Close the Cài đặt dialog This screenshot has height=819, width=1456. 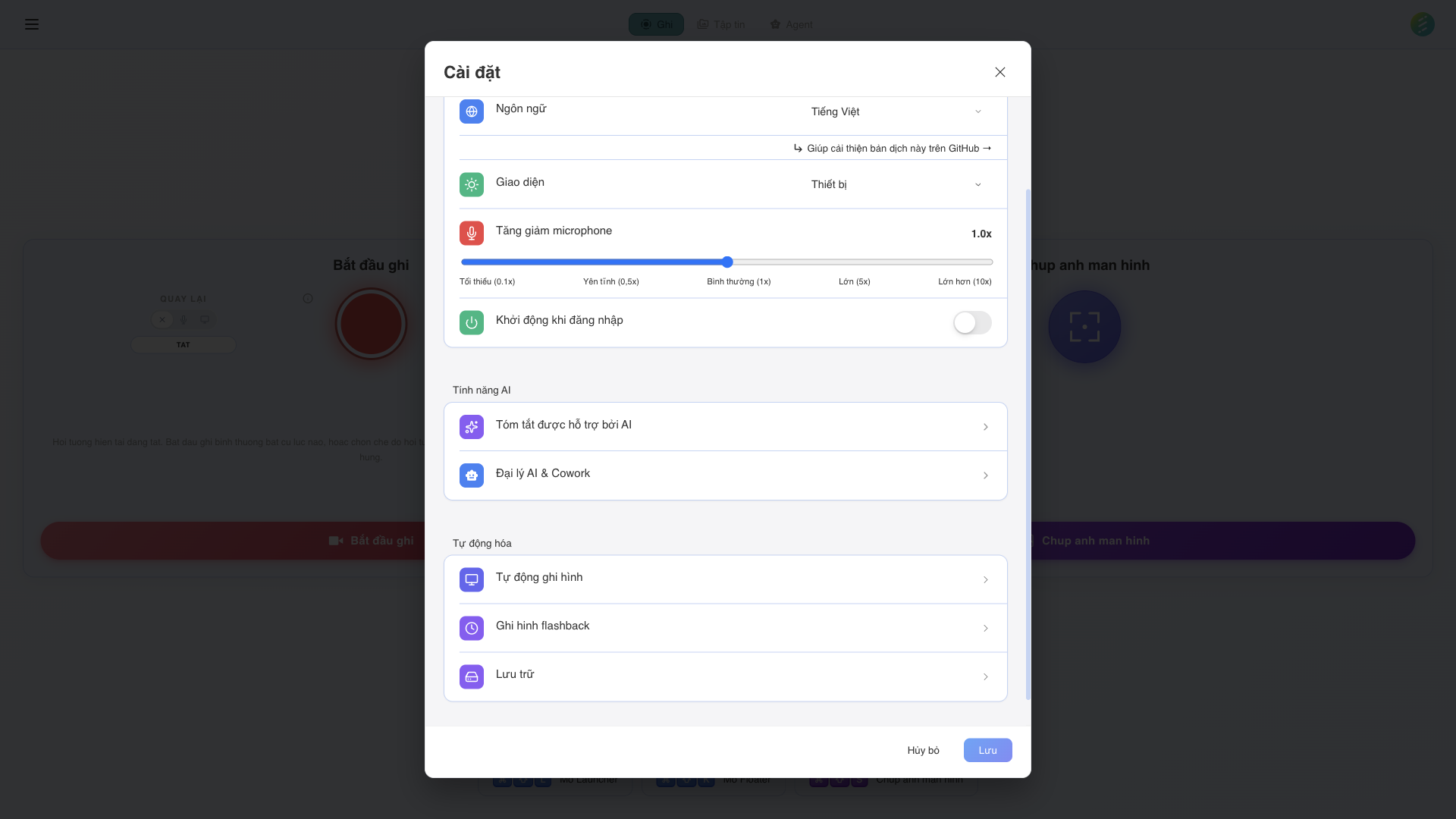[999, 72]
